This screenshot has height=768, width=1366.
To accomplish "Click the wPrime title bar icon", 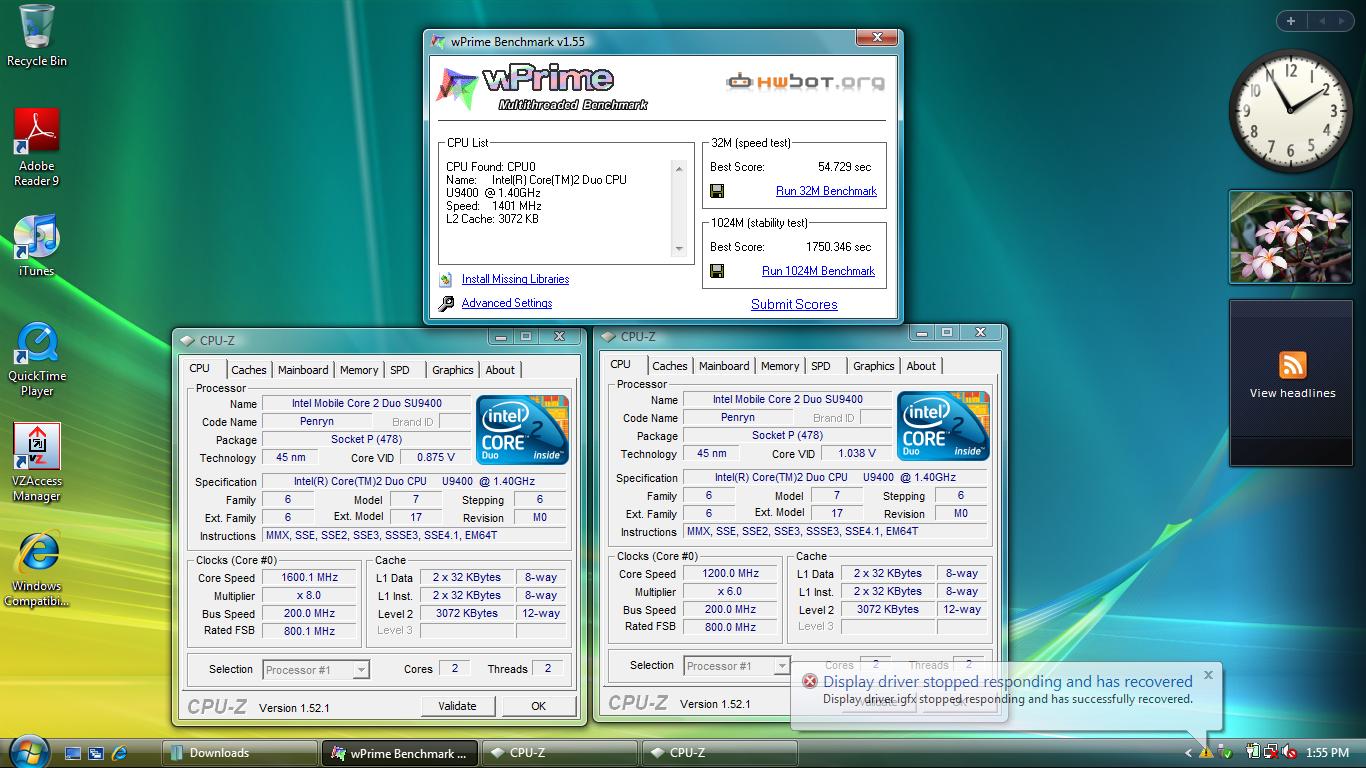I will coord(438,41).
